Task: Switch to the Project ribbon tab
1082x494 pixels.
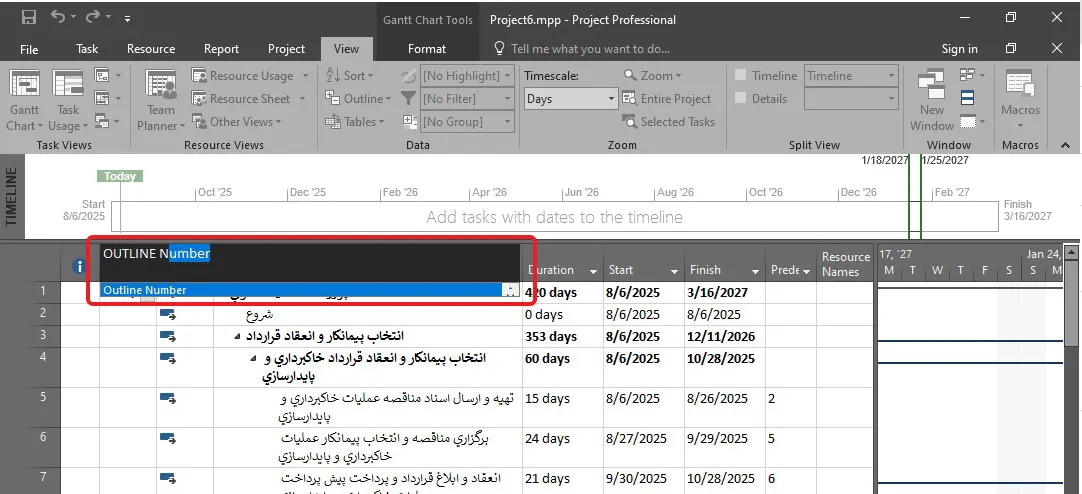Action: (x=286, y=49)
